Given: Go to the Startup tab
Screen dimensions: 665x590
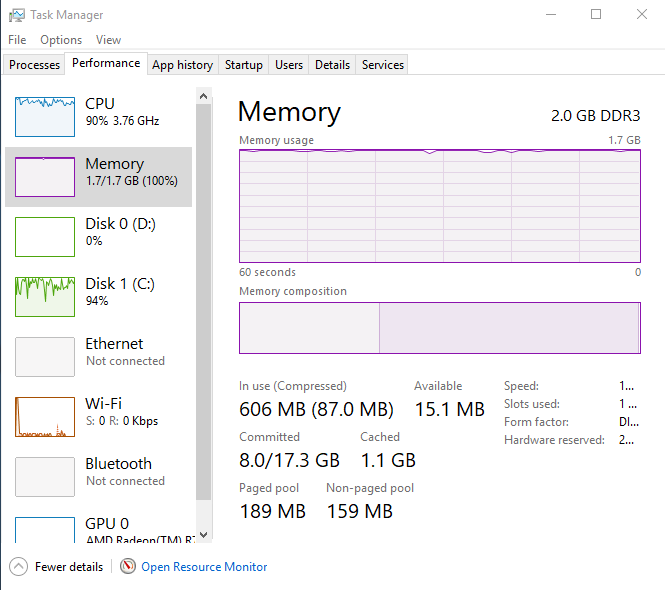Looking at the screenshot, I should 244,65.
